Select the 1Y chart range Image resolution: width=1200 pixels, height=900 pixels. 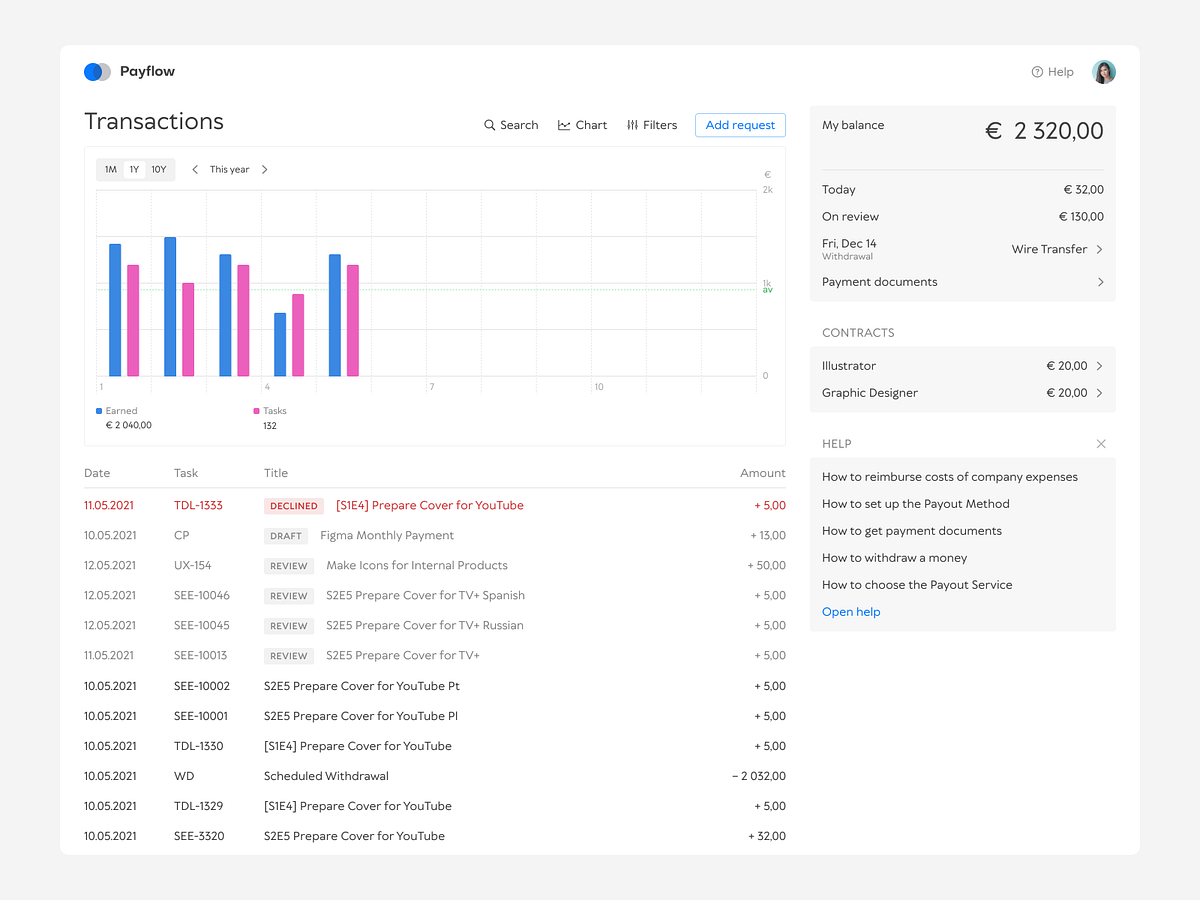134,169
